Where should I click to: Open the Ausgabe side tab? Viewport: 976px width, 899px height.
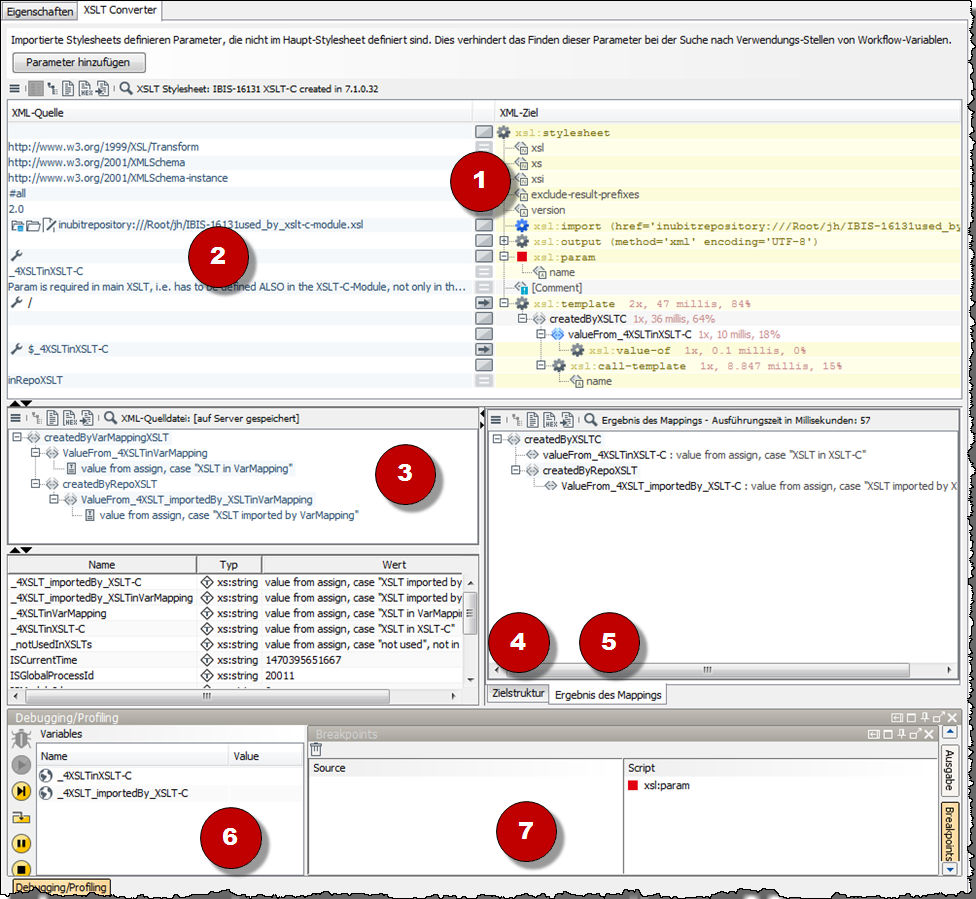[949, 769]
